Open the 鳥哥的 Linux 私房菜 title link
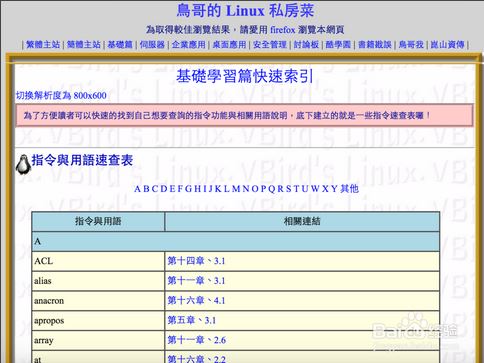The height and width of the screenshot is (363, 484). 245,10
